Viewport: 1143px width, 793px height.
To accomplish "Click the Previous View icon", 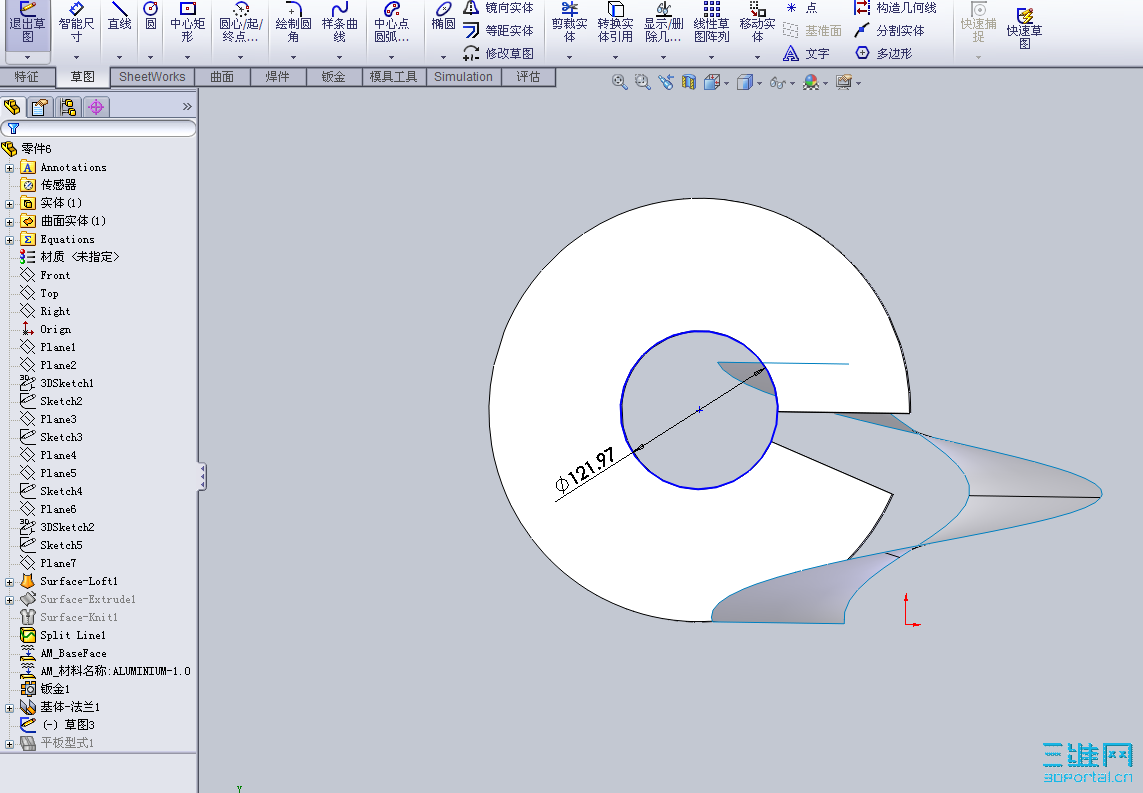I will click(666, 82).
